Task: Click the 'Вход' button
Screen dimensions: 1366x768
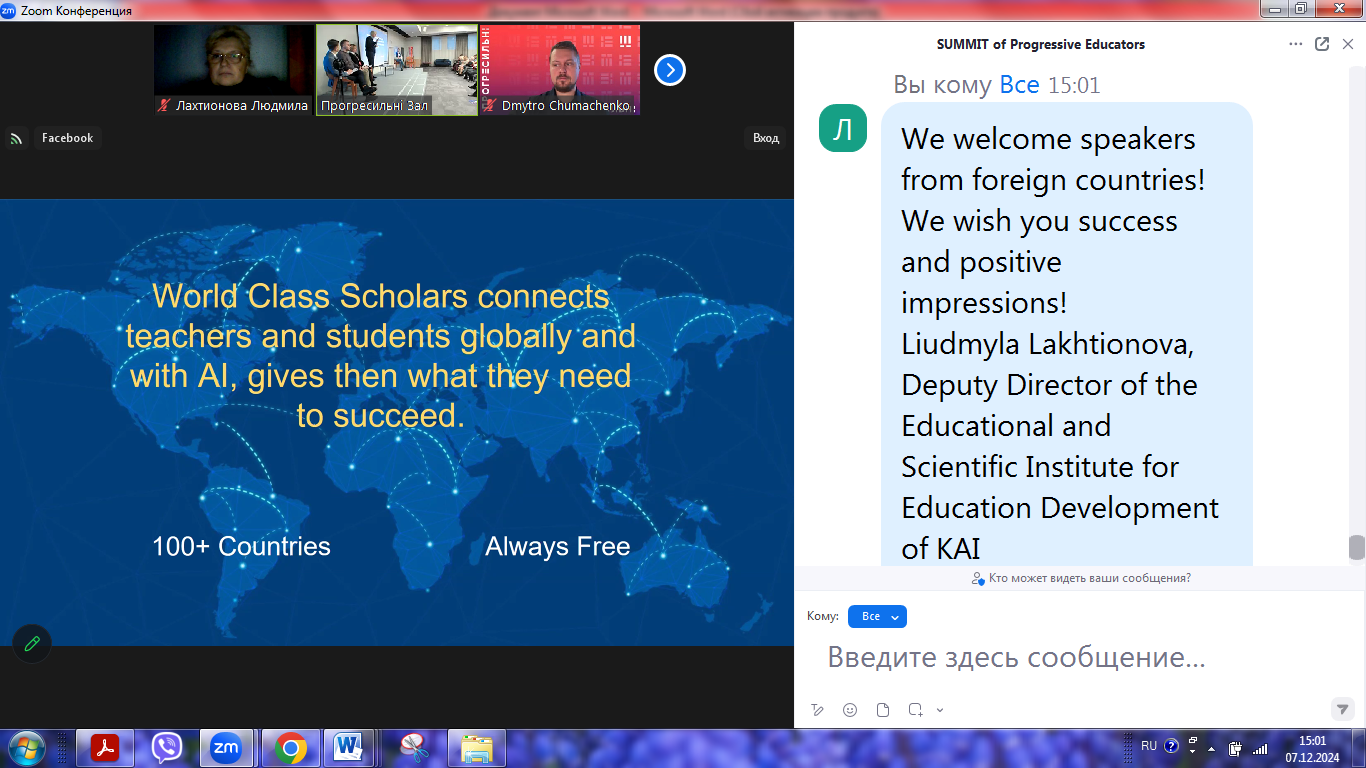Action: point(766,139)
